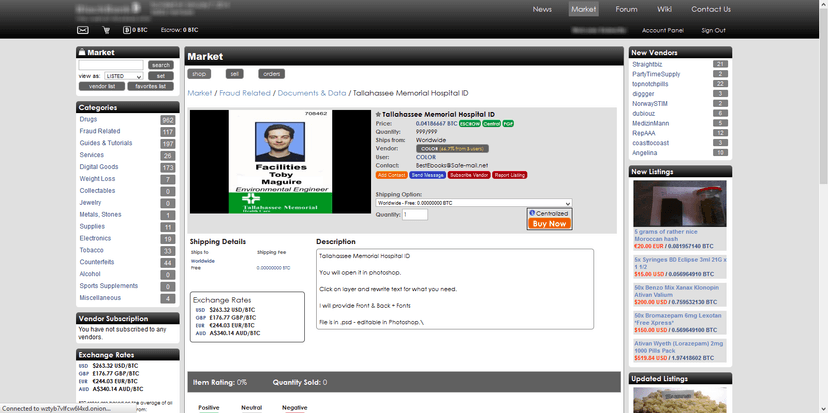828x413 pixels.
Task: Open the Forum menu item
Action: pos(626,9)
